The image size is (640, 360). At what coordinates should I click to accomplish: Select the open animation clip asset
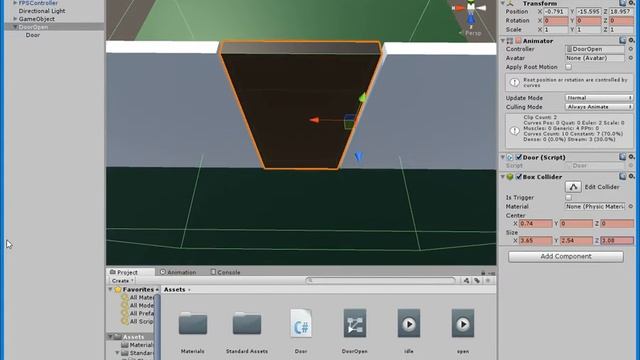pos(463,323)
